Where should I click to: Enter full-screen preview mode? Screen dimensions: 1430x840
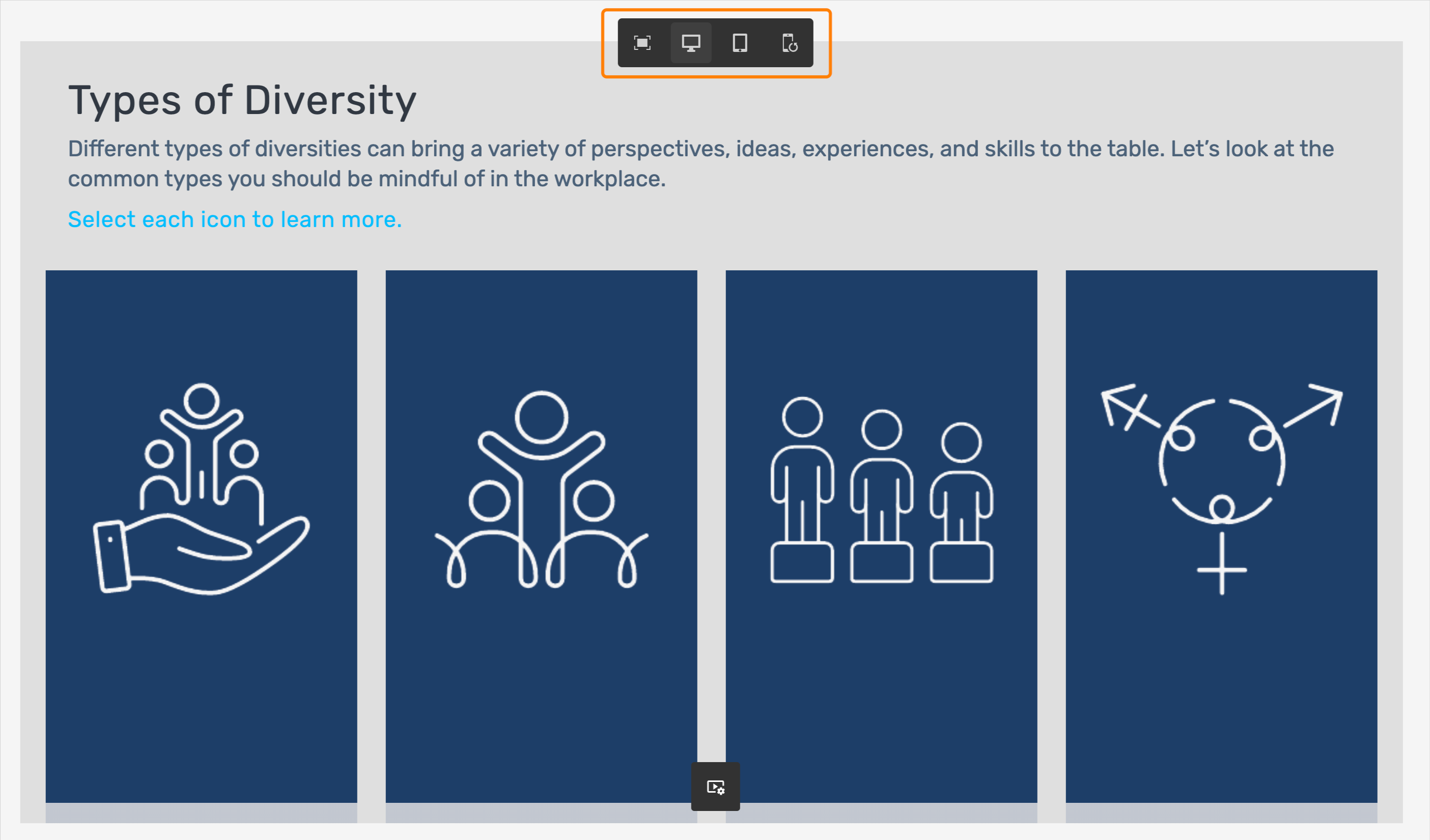tap(642, 43)
